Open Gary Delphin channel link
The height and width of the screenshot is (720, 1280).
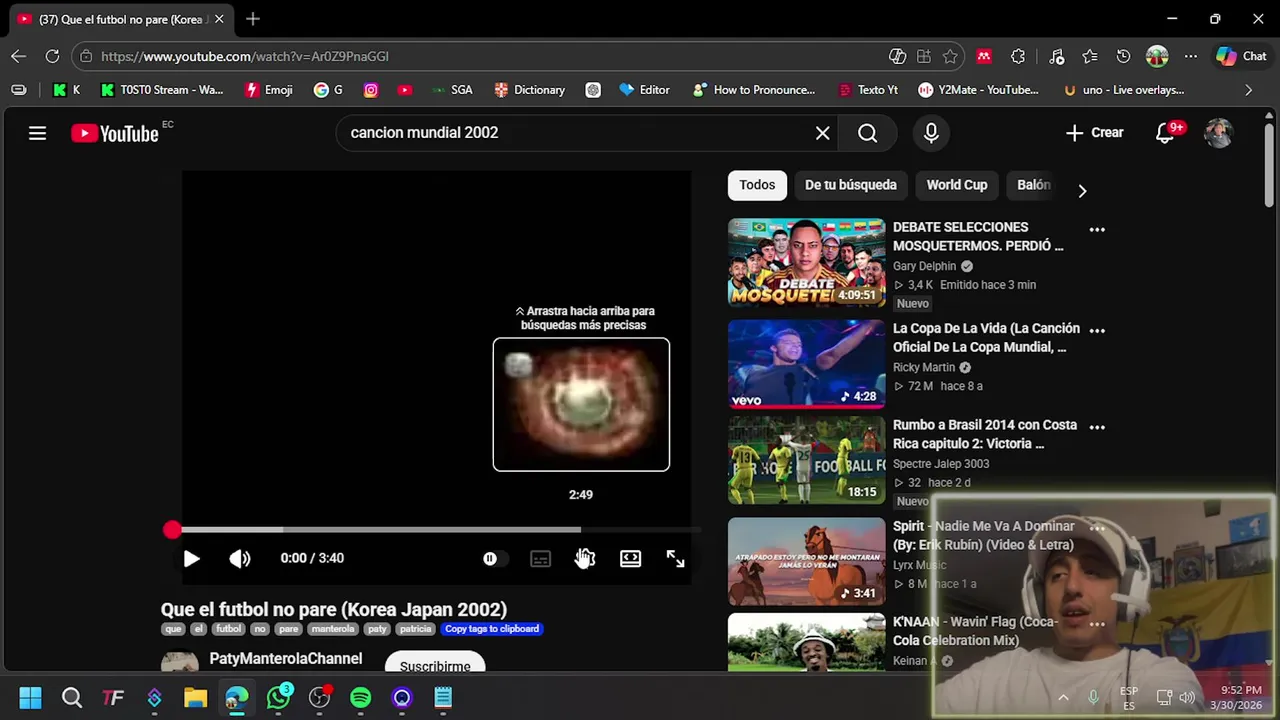[x=924, y=266]
